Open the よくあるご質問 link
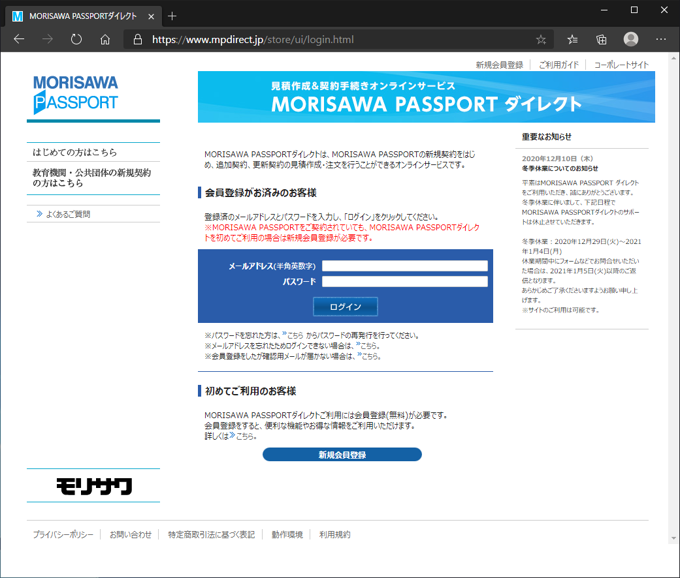 68,214
